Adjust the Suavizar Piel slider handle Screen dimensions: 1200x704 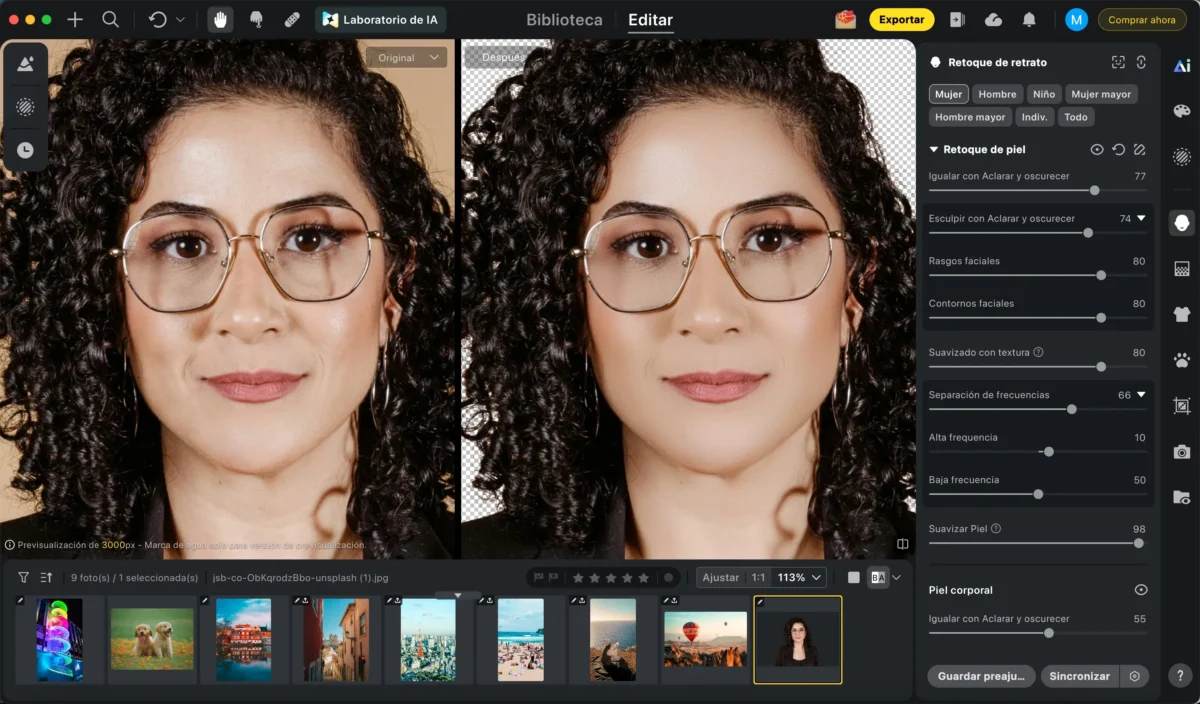tap(1138, 543)
